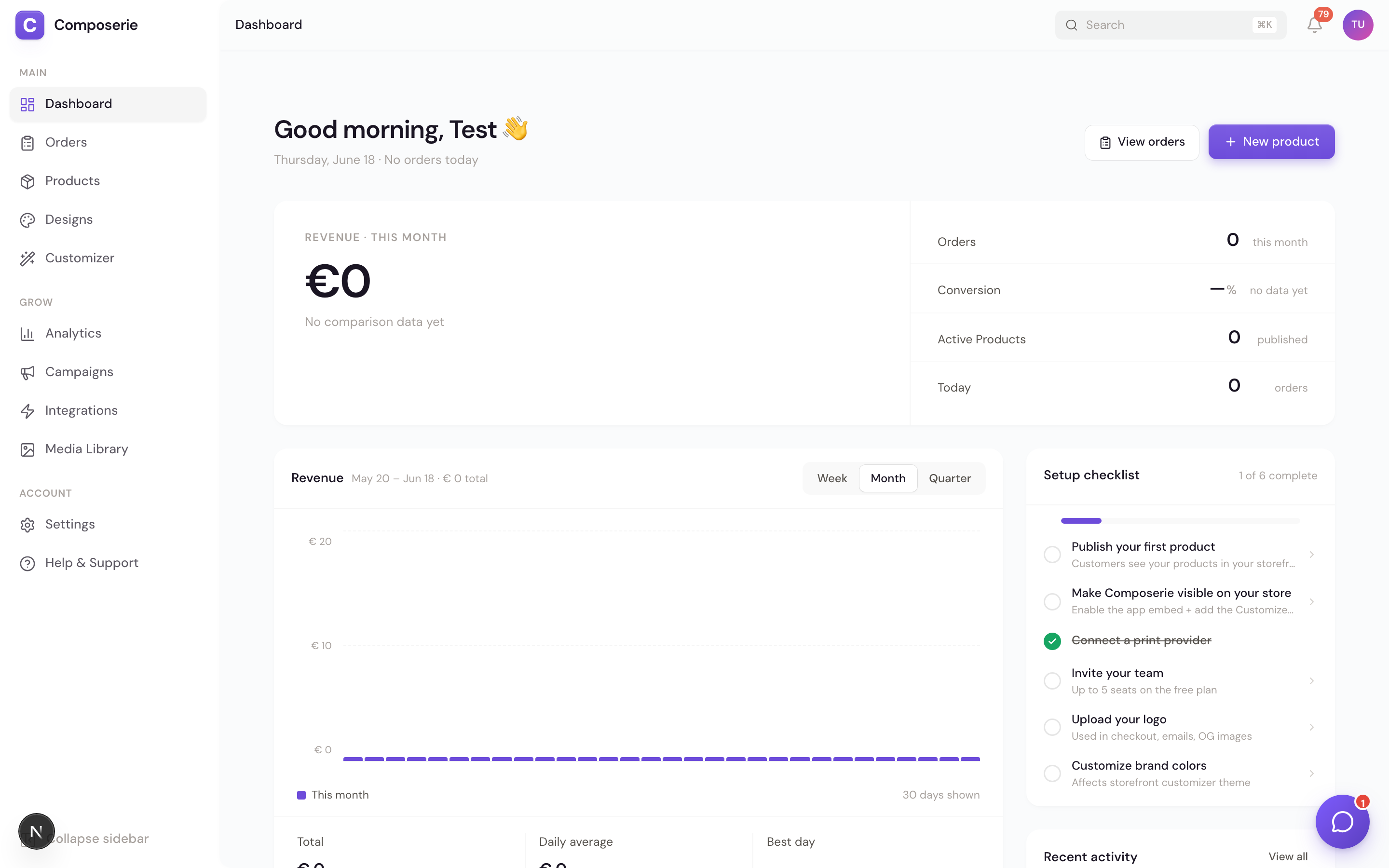This screenshot has height=868, width=1389.
Task: Click the plus icon on New product
Action: click(x=1231, y=142)
